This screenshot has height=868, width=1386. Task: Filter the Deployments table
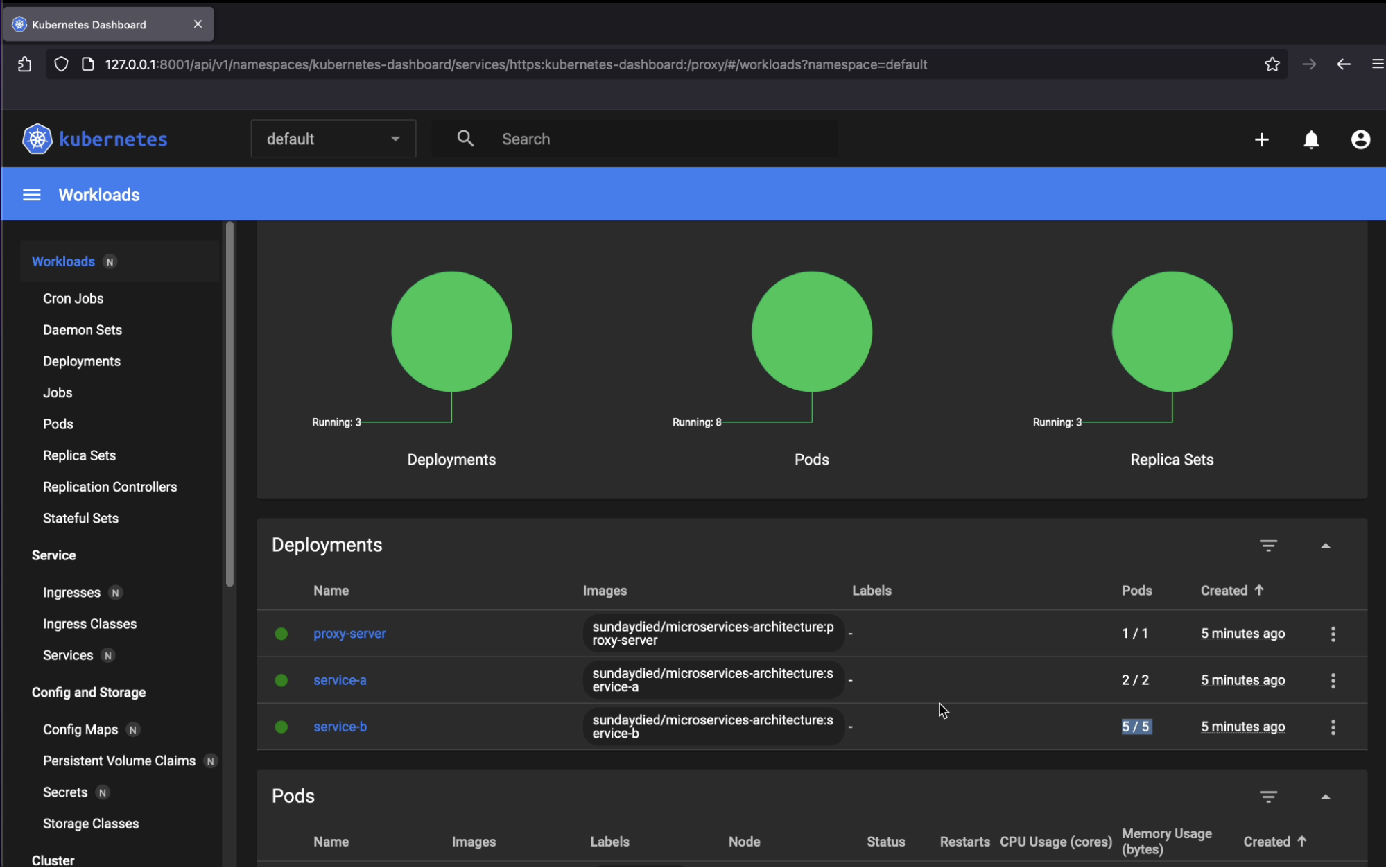[x=1268, y=546]
